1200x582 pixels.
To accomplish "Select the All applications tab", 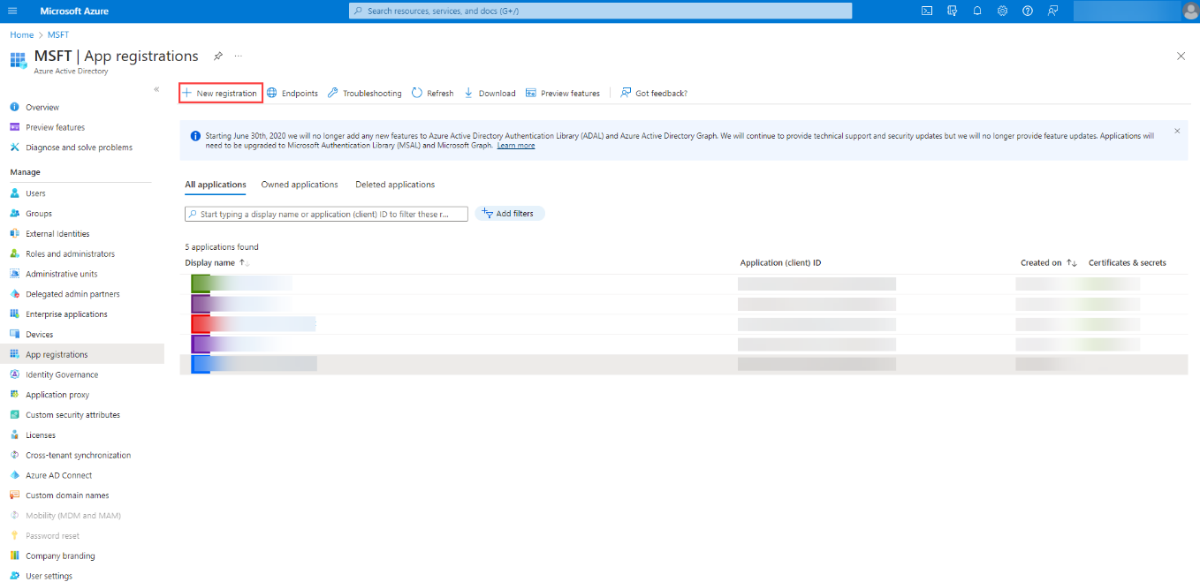I will pyautogui.click(x=215, y=185).
